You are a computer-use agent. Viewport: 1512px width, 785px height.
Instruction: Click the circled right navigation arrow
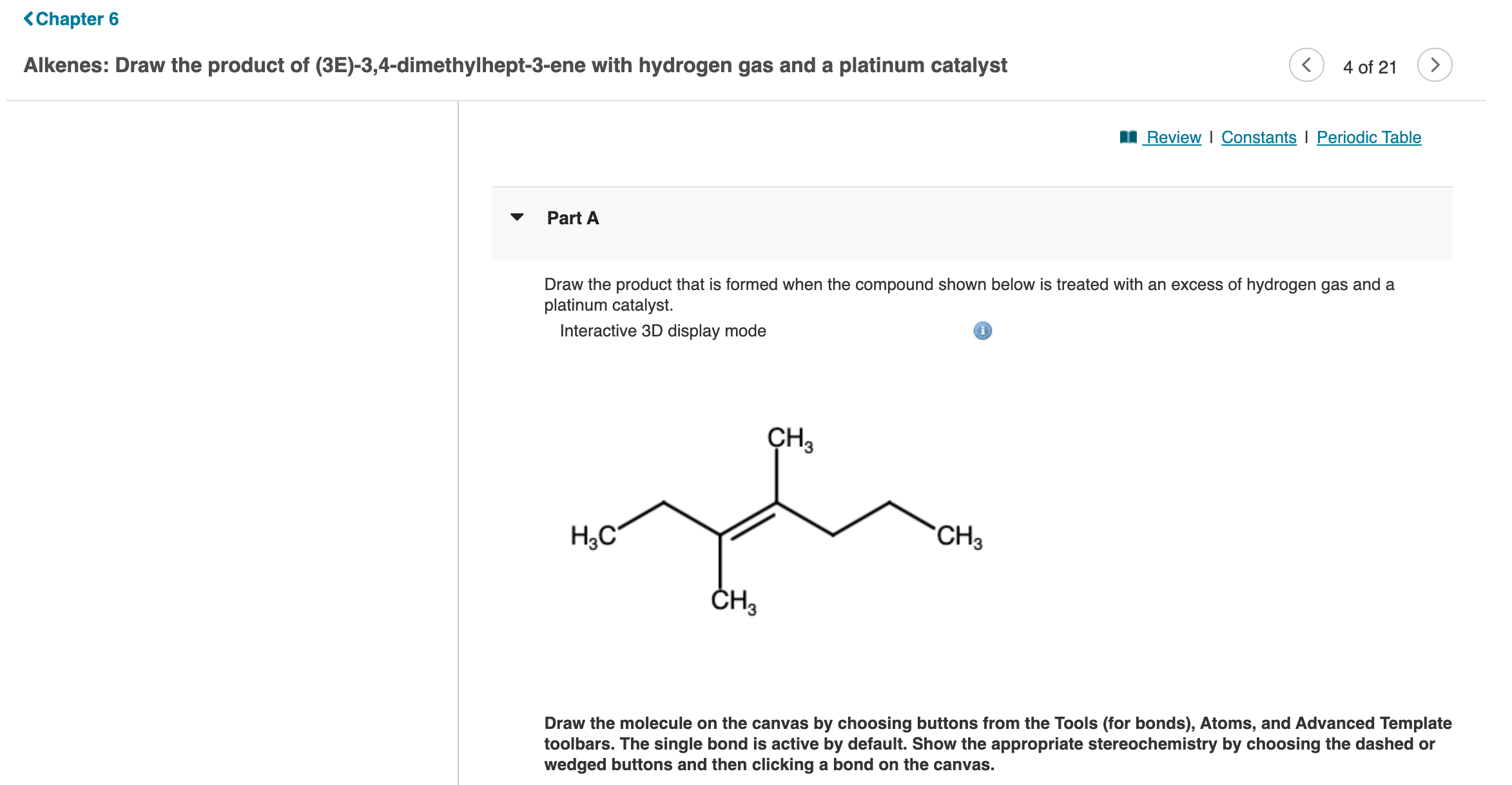click(x=1436, y=64)
